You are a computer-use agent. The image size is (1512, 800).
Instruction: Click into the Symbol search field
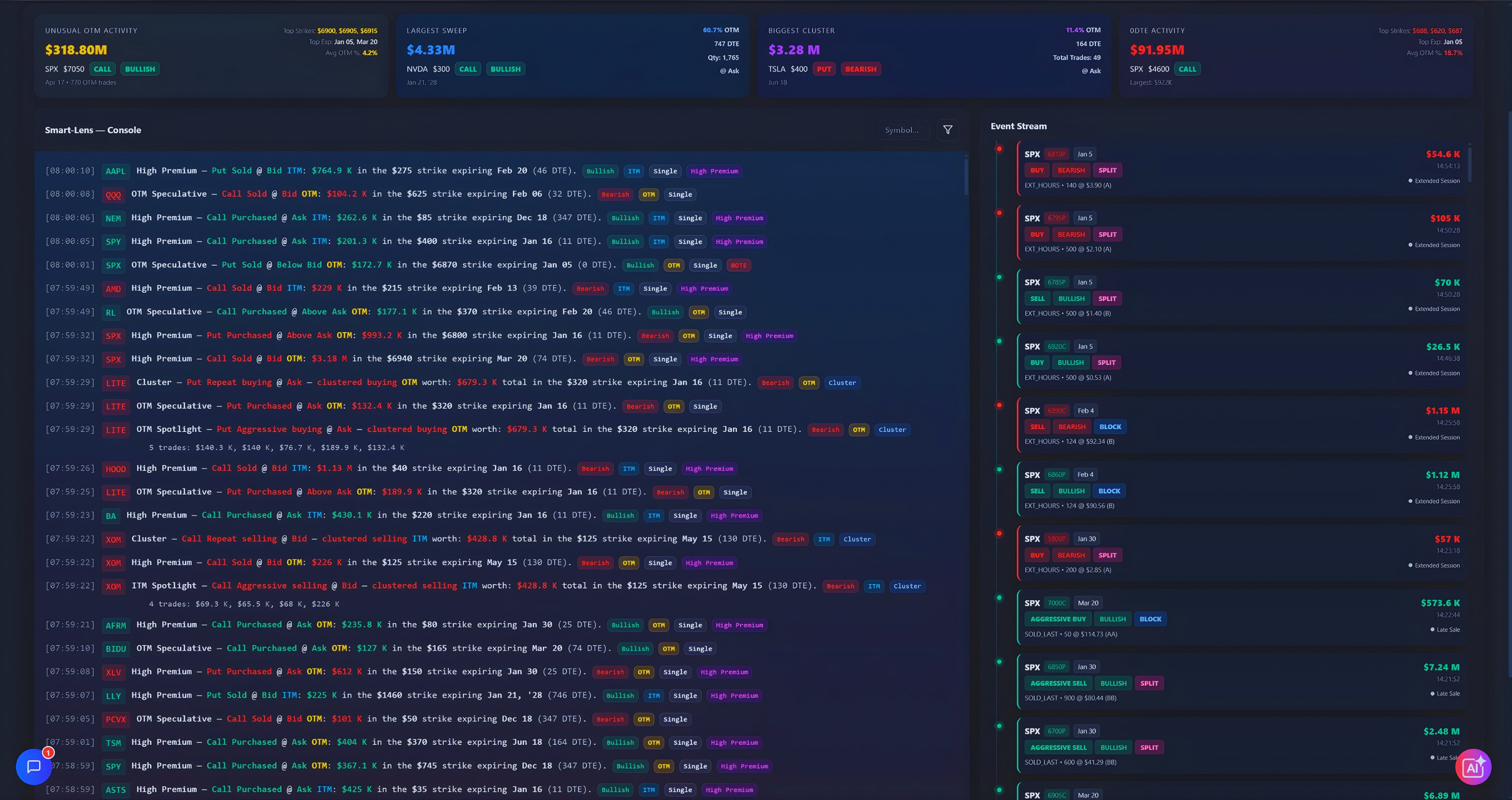tap(903, 129)
